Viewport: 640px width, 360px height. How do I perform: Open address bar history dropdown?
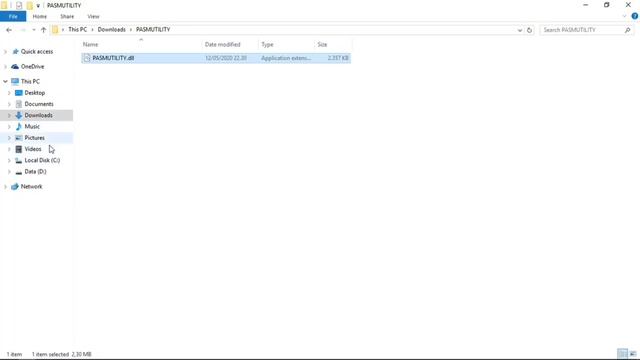(520, 30)
